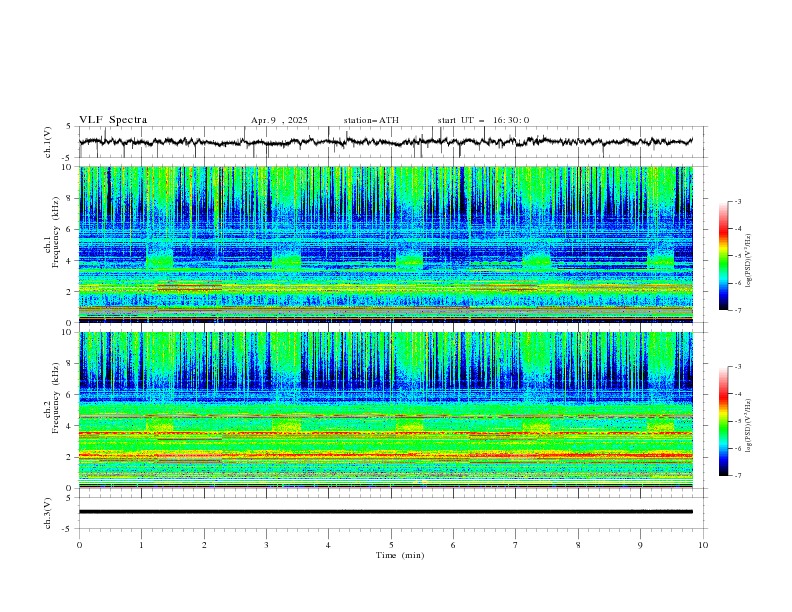Click the "ch.3(V)" axis label
This screenshot has height=612, width=792.
48,513
